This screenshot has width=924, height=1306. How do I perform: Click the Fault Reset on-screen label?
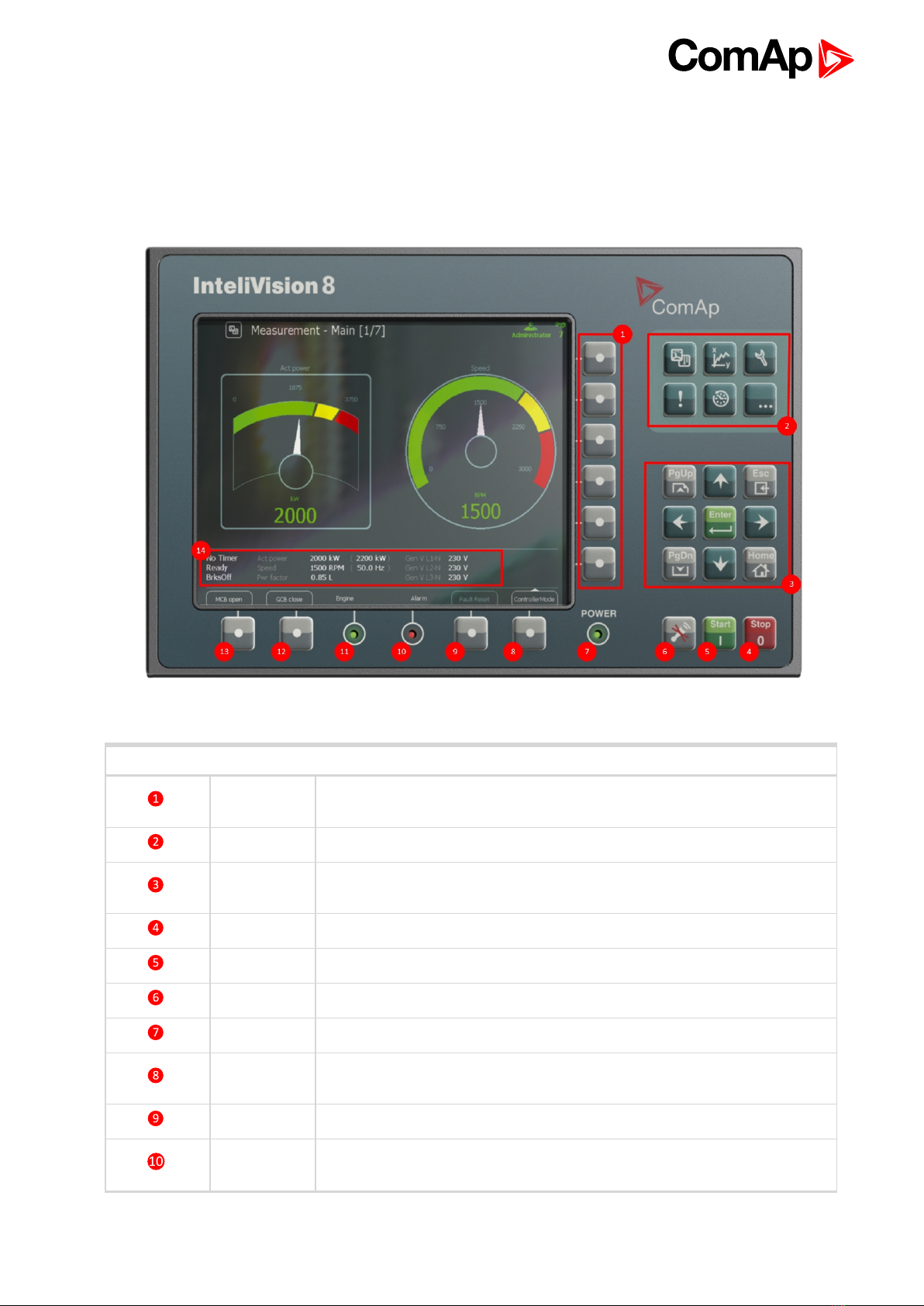click(x=474, y=599)
